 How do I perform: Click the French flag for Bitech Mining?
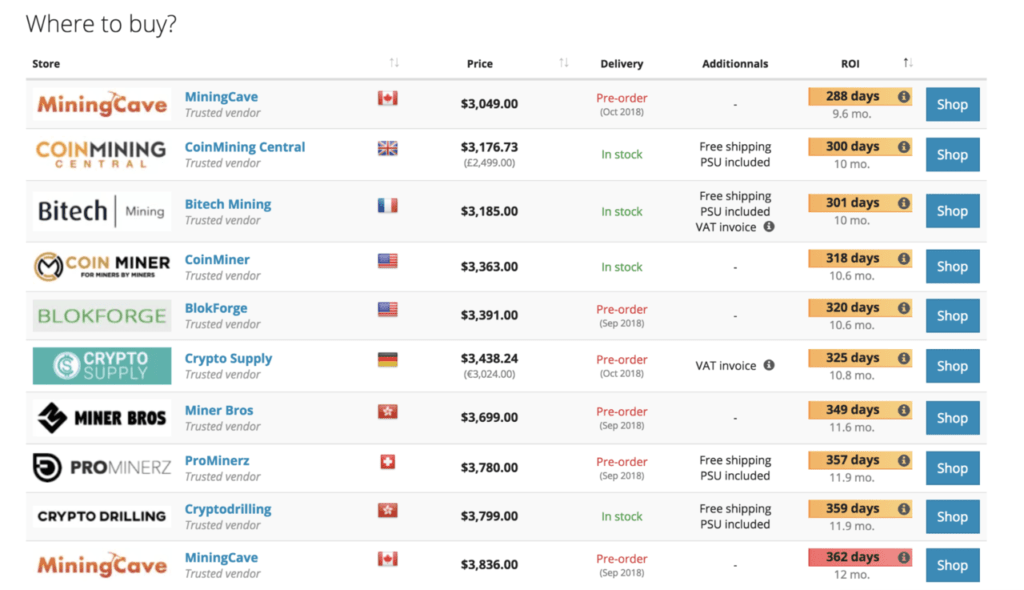coord(387,205)
